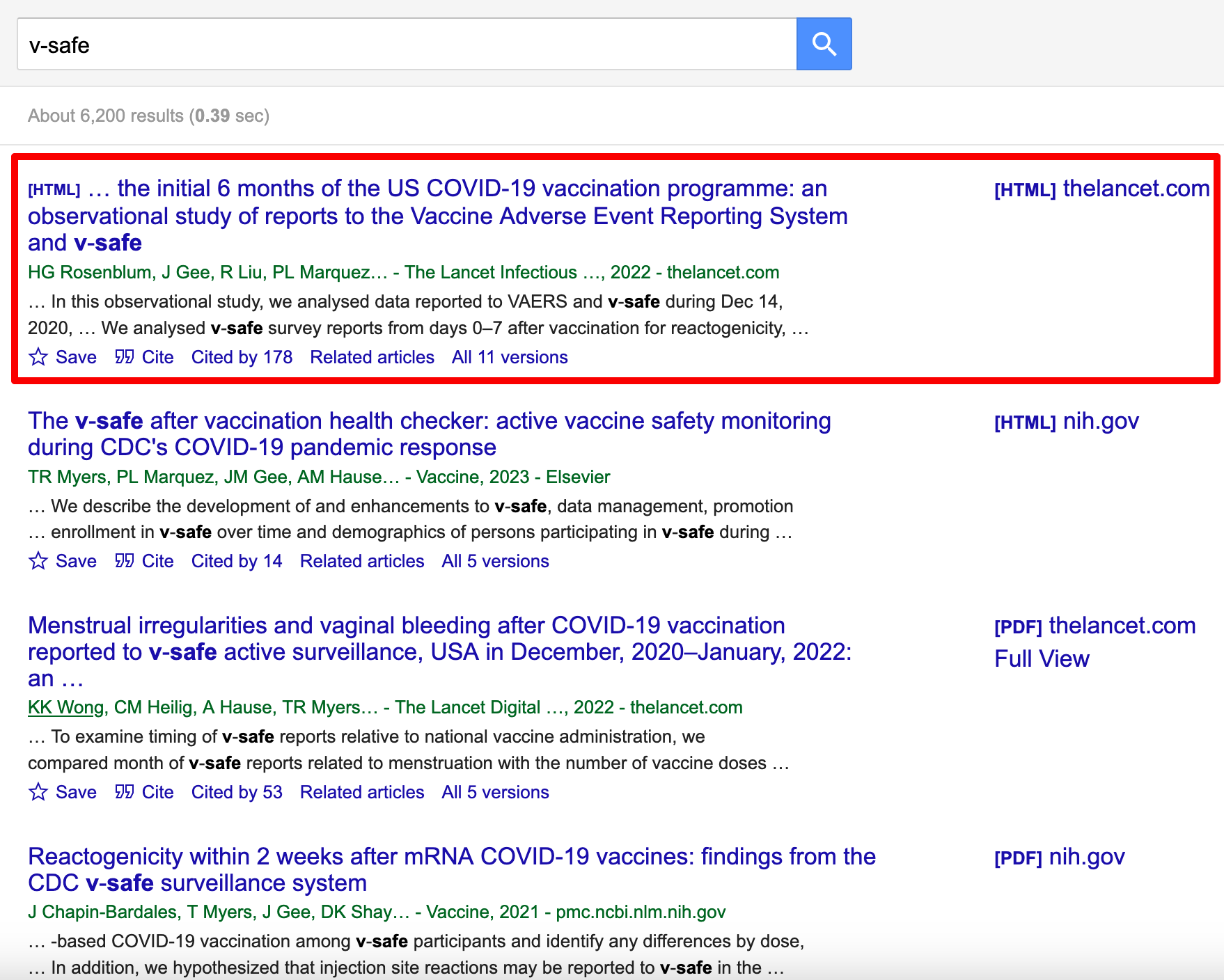Open [HTML] nih.gov full-text link
The height and width of the screenshot is (980, 1224).
1067,421
